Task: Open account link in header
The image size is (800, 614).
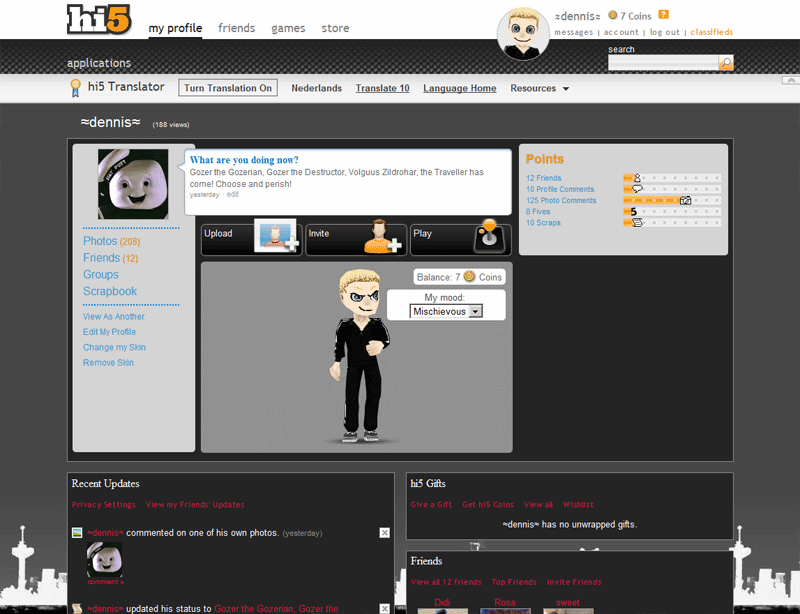Action: tap(621, 32)
